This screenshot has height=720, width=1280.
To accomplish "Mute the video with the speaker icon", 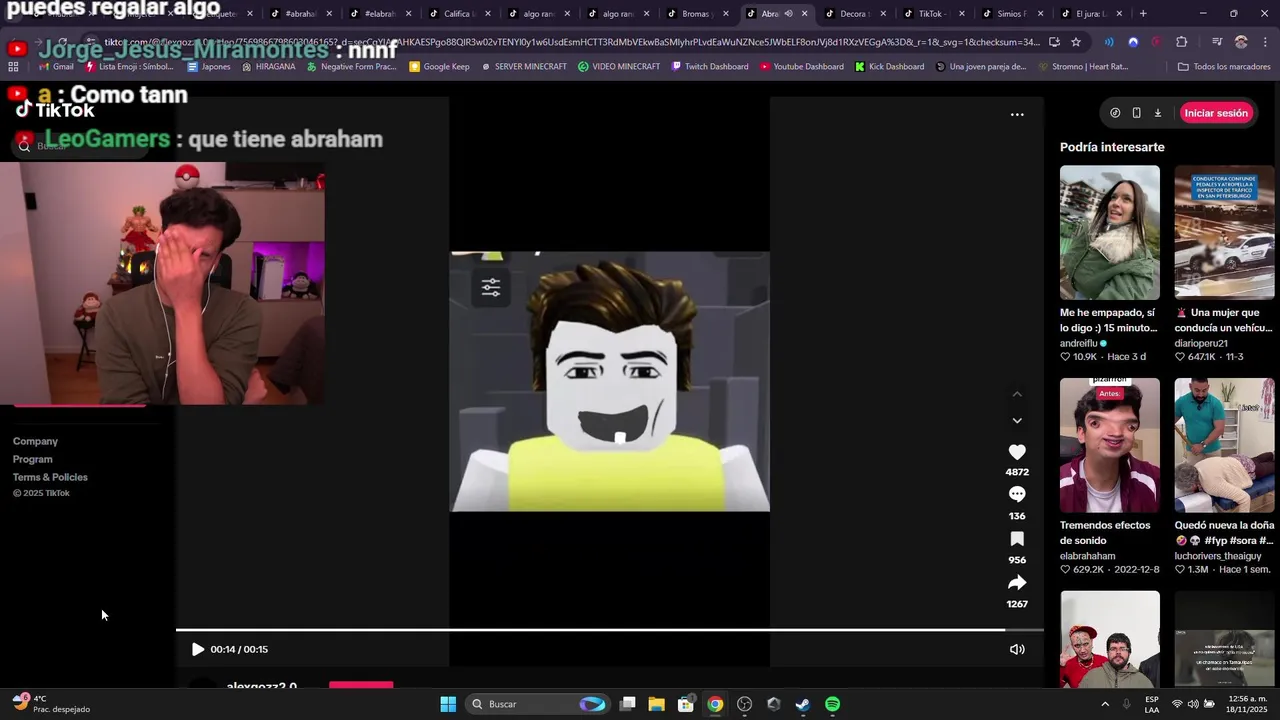I will click(x=1017, y=649).
